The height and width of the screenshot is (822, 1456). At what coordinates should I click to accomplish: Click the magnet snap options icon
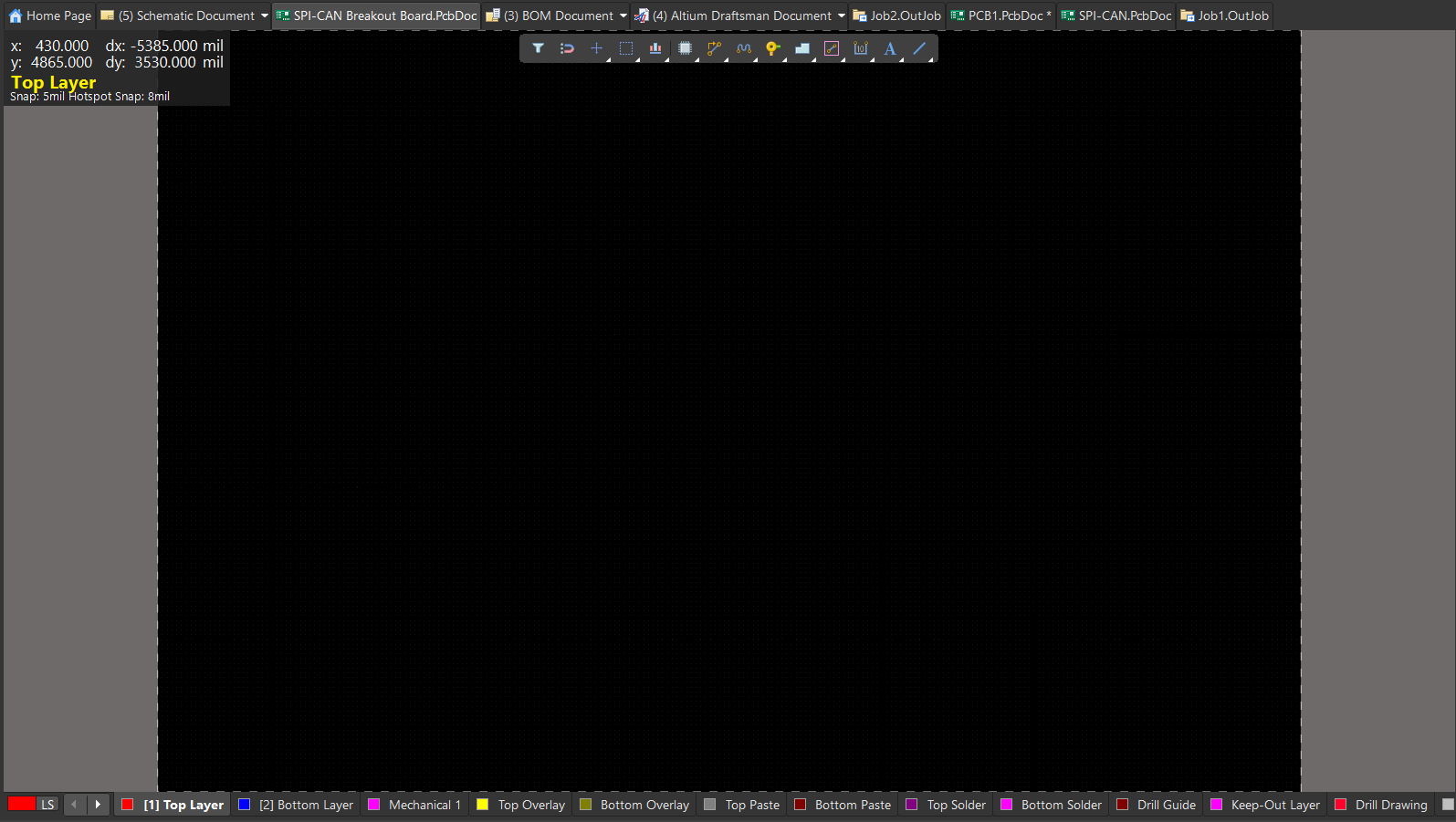[x=567, y=48]
